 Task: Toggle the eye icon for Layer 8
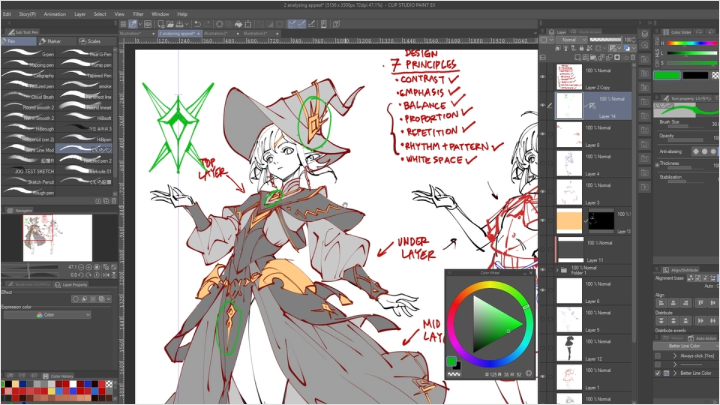click(x=543, y=134)
